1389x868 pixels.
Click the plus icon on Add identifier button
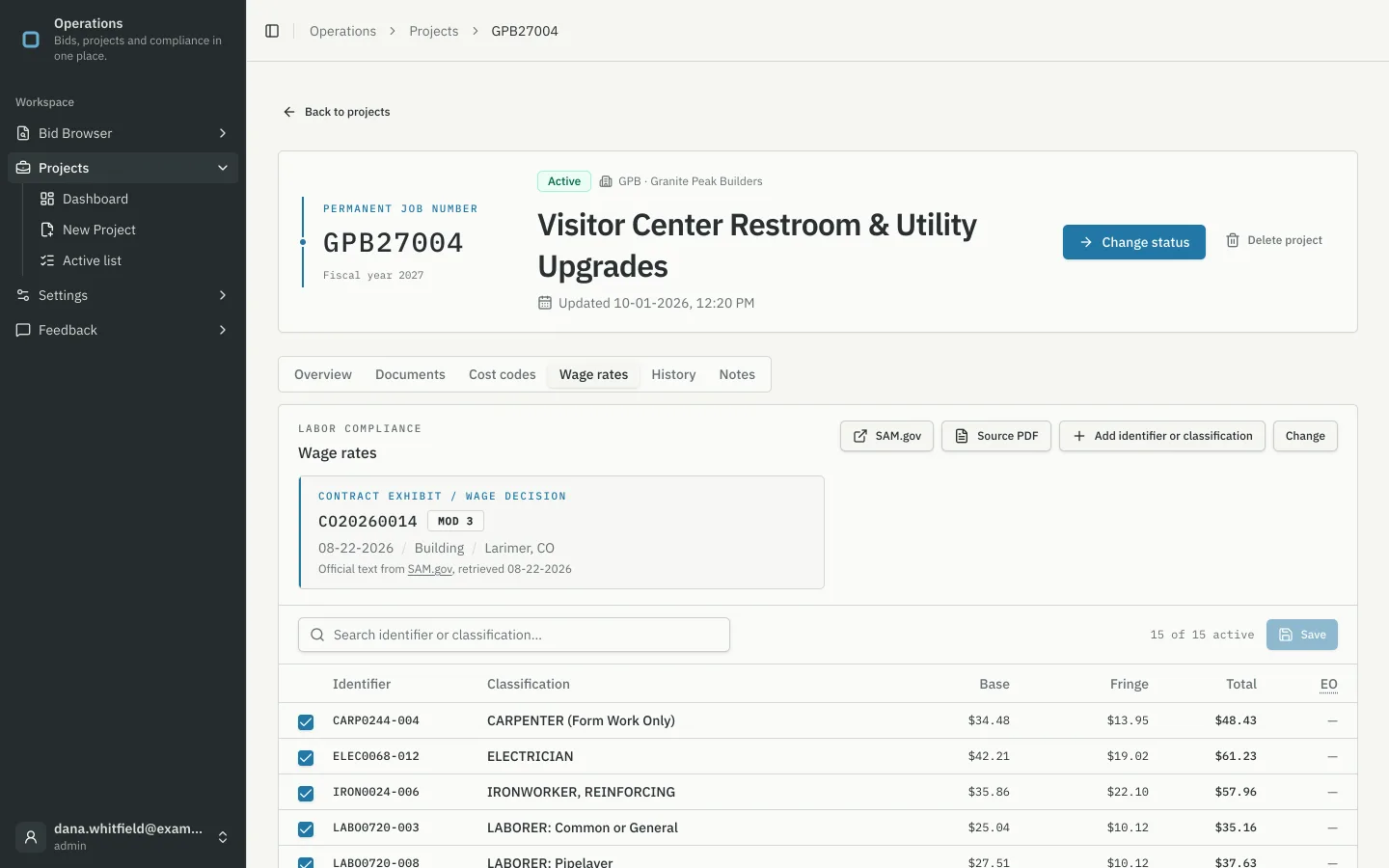(1079, 436)
